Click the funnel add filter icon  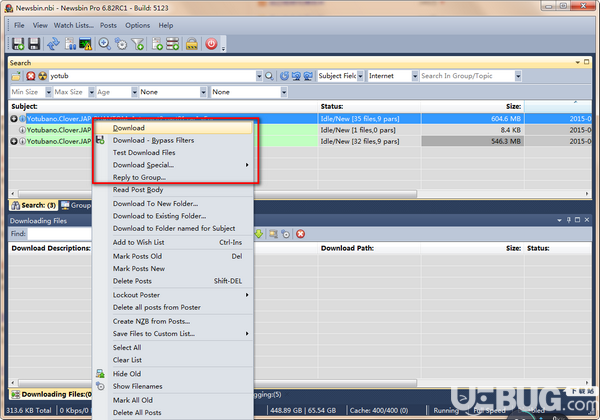[138, 44]
